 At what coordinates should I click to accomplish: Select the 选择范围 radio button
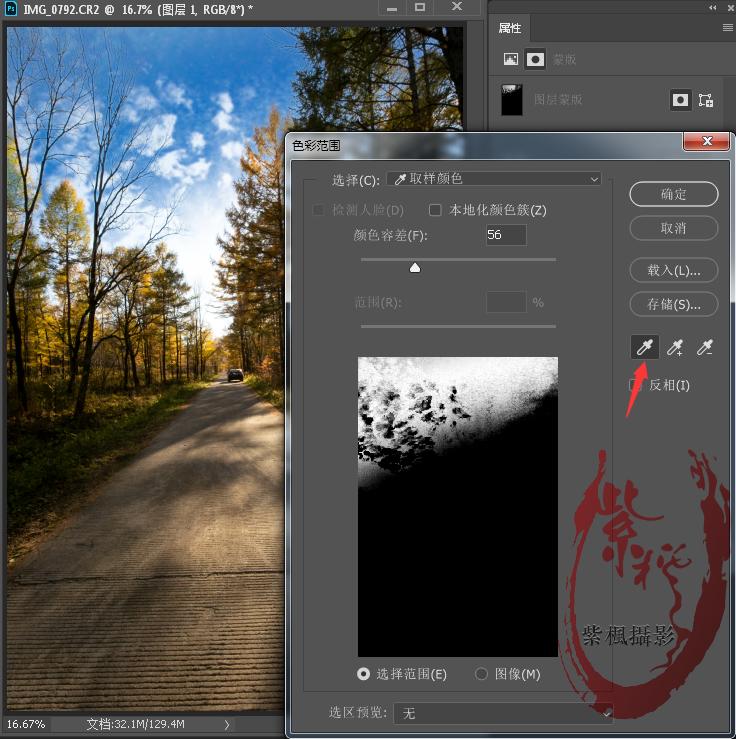coord(363,674)
